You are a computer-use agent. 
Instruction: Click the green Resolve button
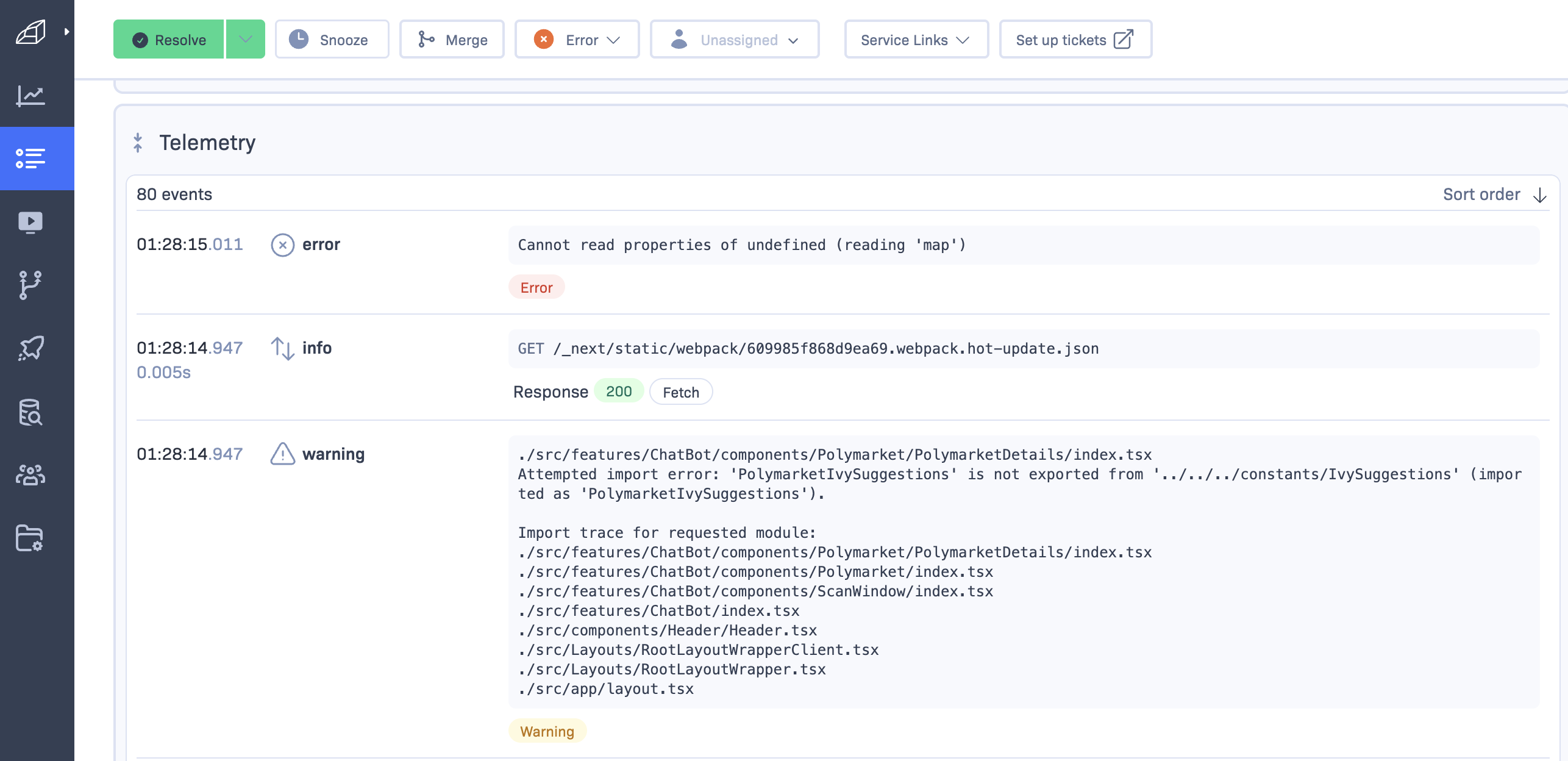click(x=169, y=40)
